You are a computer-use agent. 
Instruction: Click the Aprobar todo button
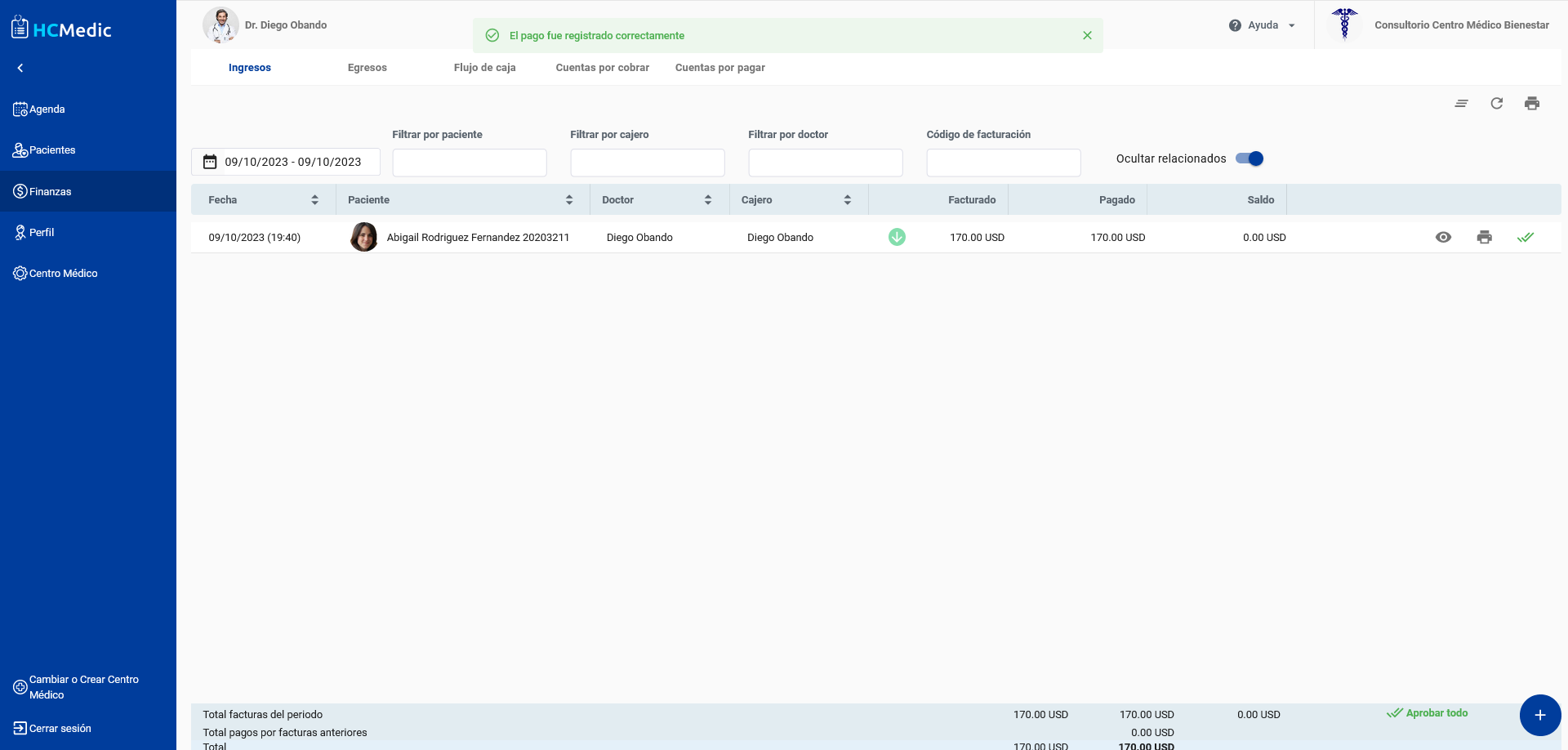[x=1428, y=713]
